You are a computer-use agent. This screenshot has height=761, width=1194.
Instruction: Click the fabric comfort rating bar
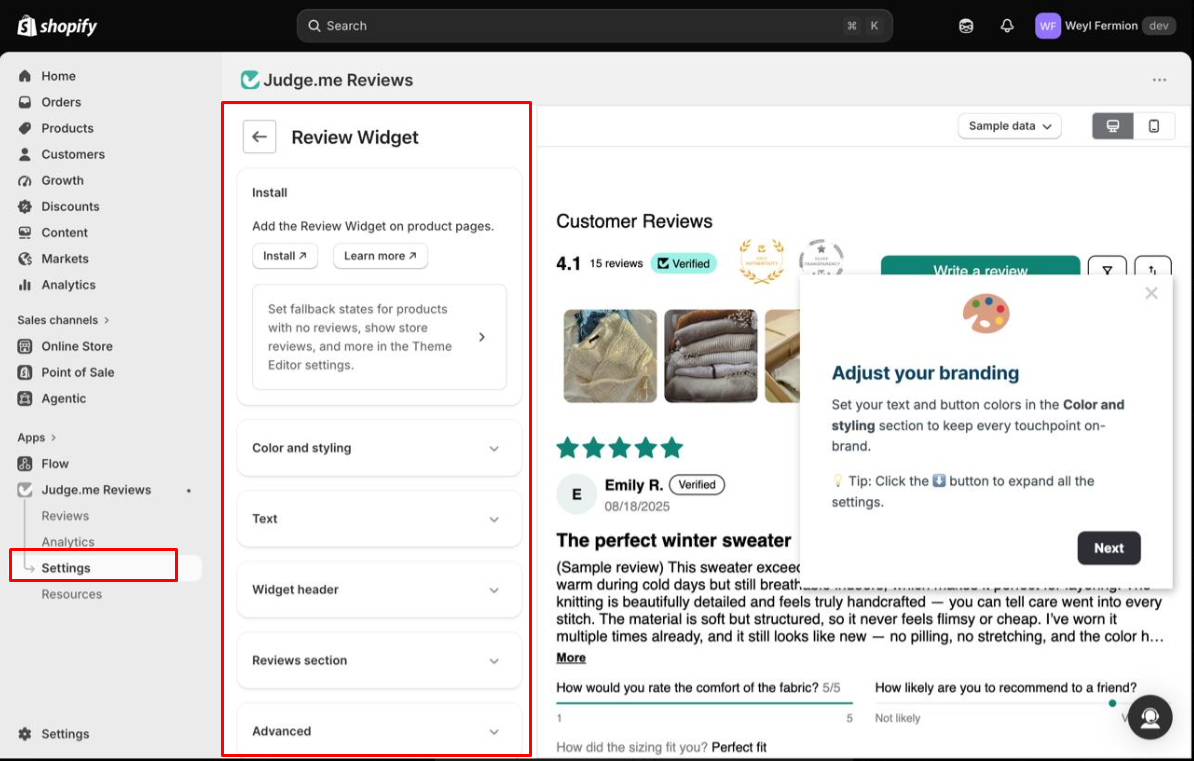pyautogui.click(x=704, y=702)
